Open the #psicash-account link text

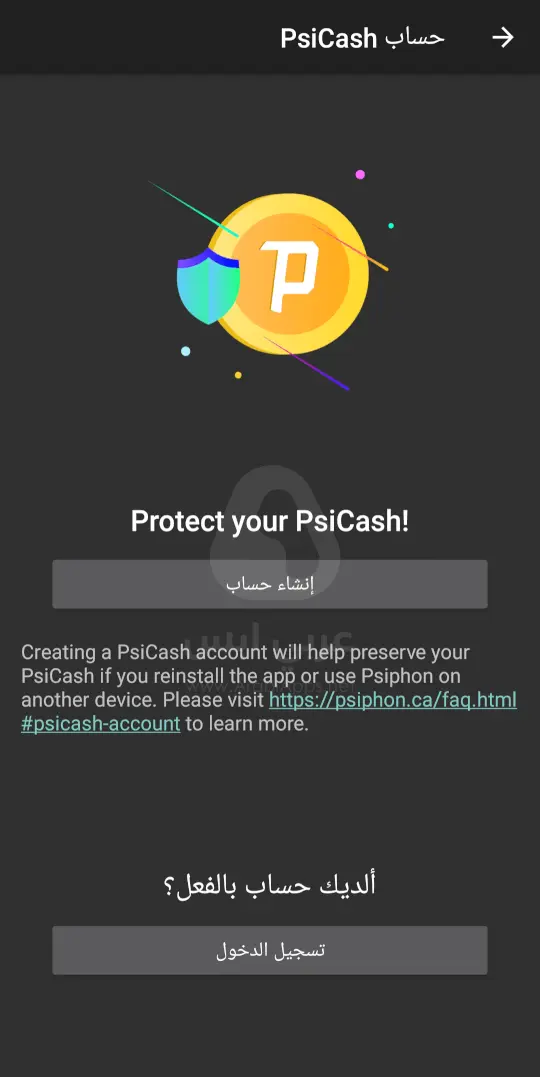[x=101, y=724]
